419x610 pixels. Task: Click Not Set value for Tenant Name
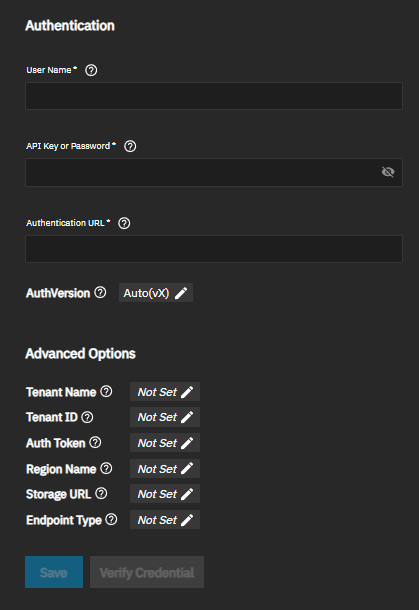coord(157,392)
